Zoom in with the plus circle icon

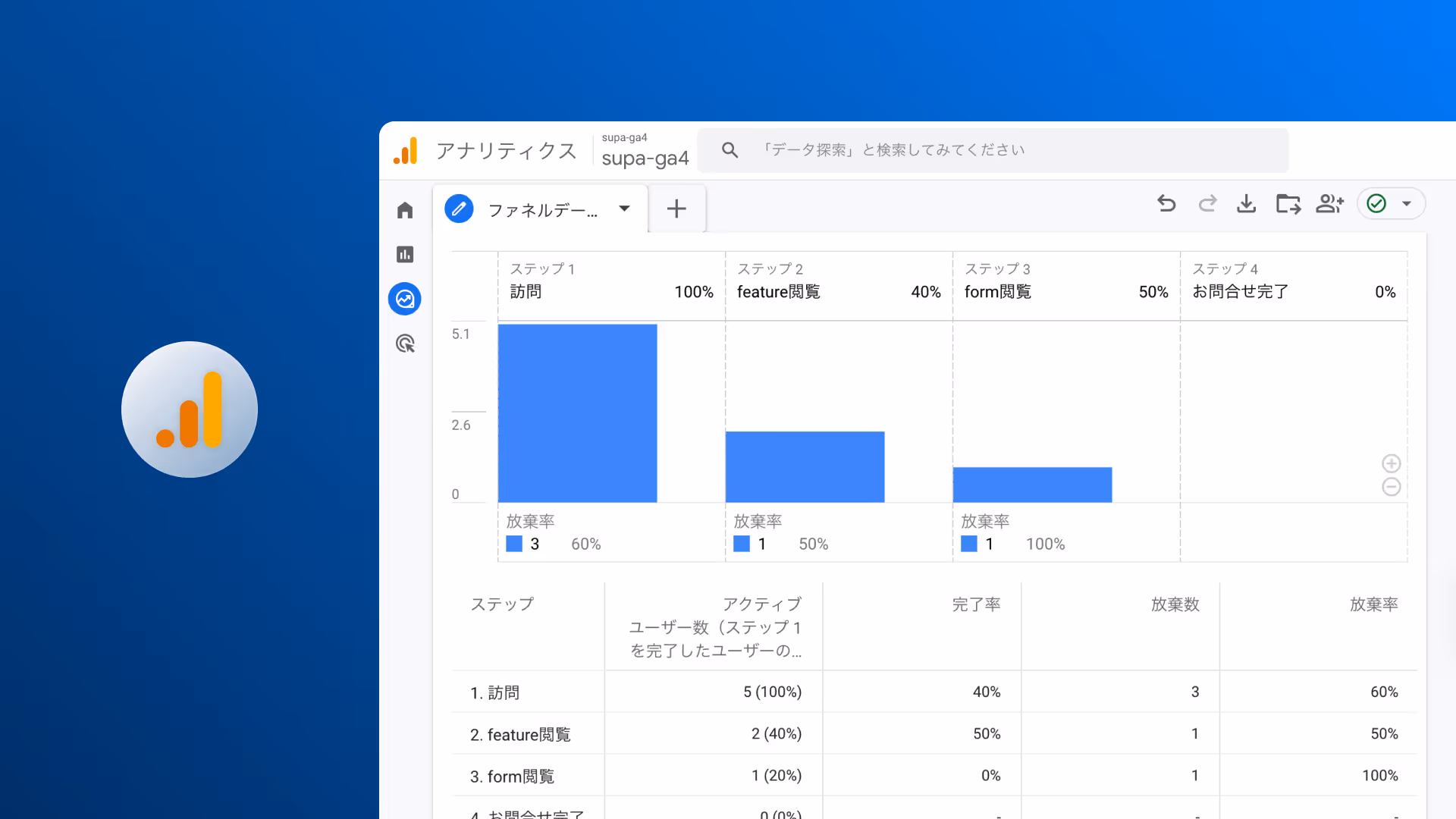point(1391,463)
